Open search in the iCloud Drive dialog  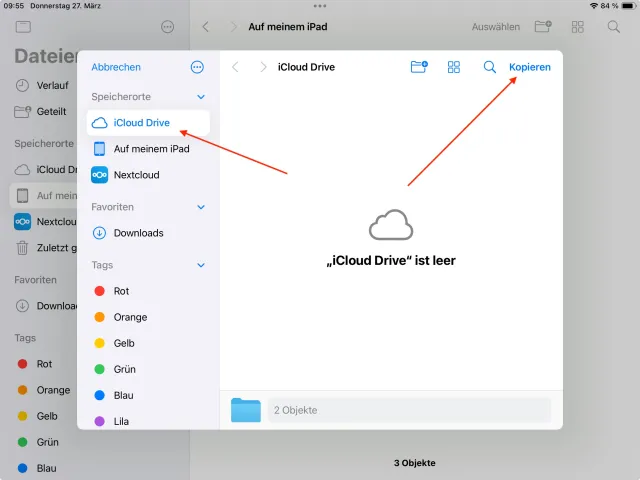click(x=489, y=67)
